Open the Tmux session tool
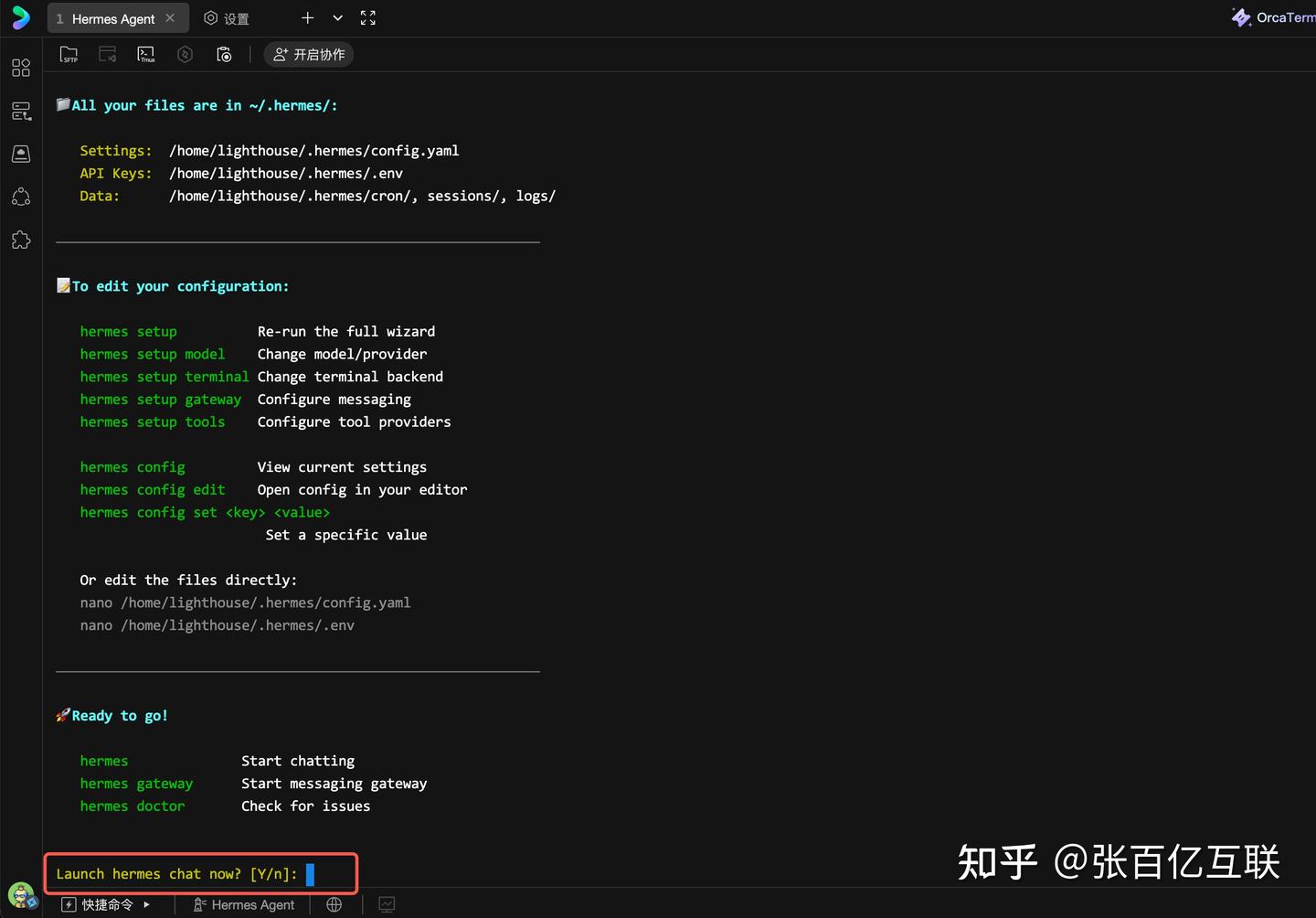 (146, 55)
